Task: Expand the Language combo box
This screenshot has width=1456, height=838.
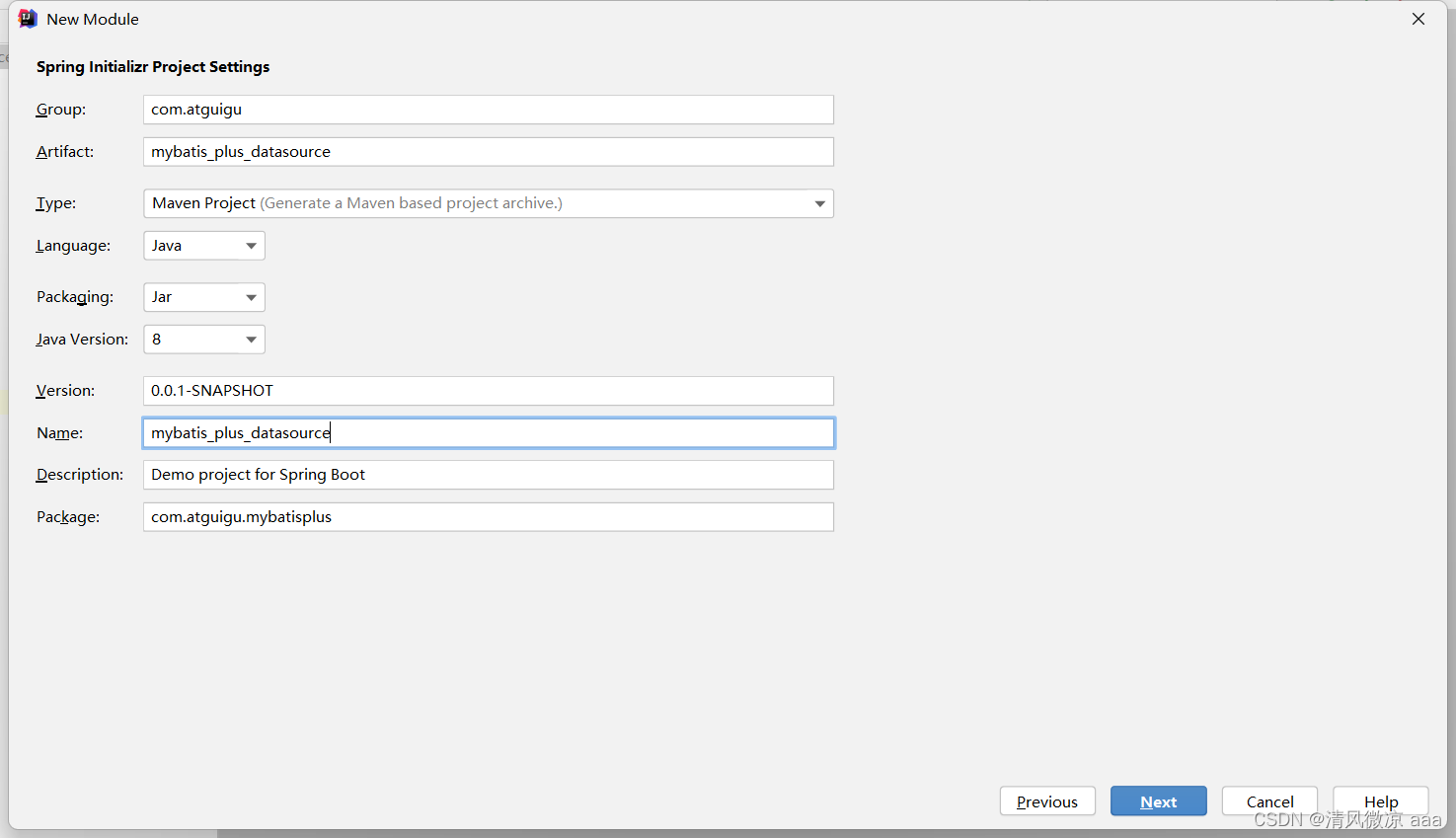Action: [x=204, y=246]
